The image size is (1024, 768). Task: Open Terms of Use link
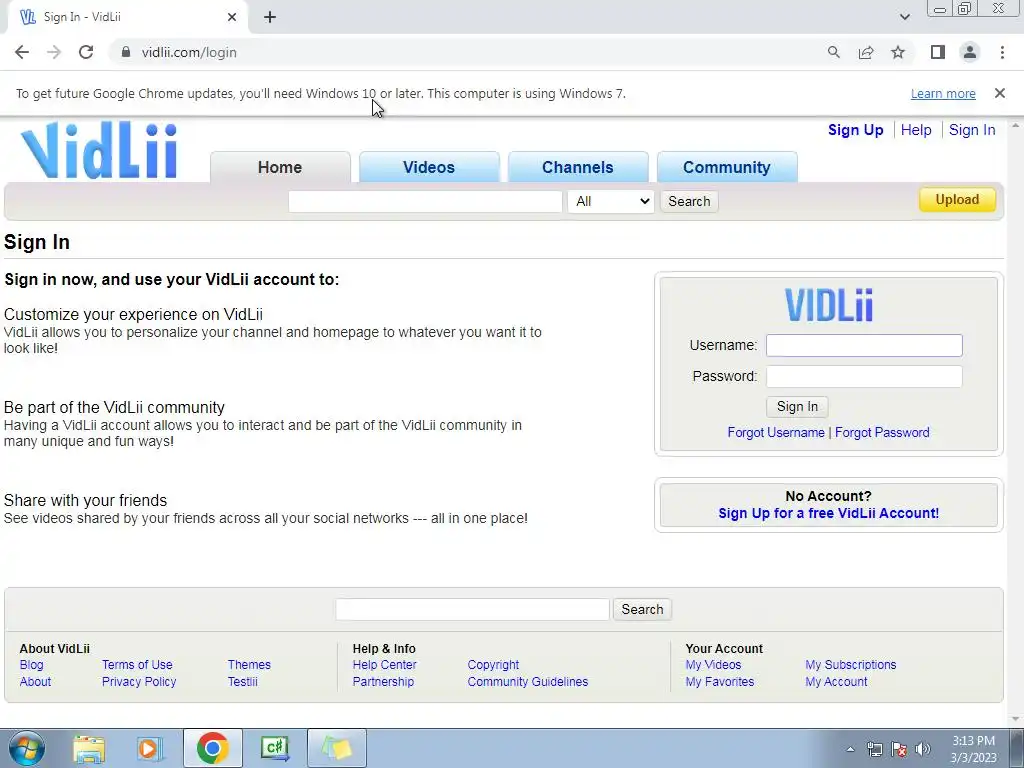(x=137, y=665)
